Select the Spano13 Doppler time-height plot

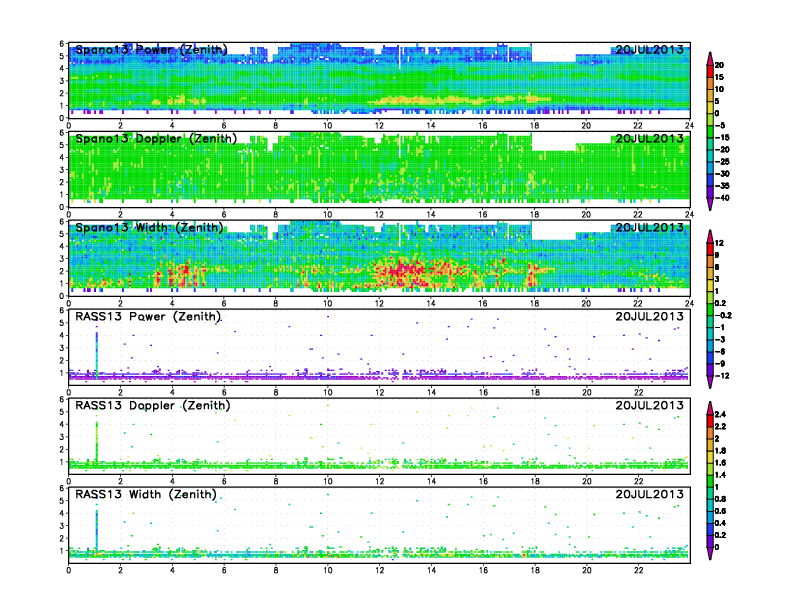(379, 169)
